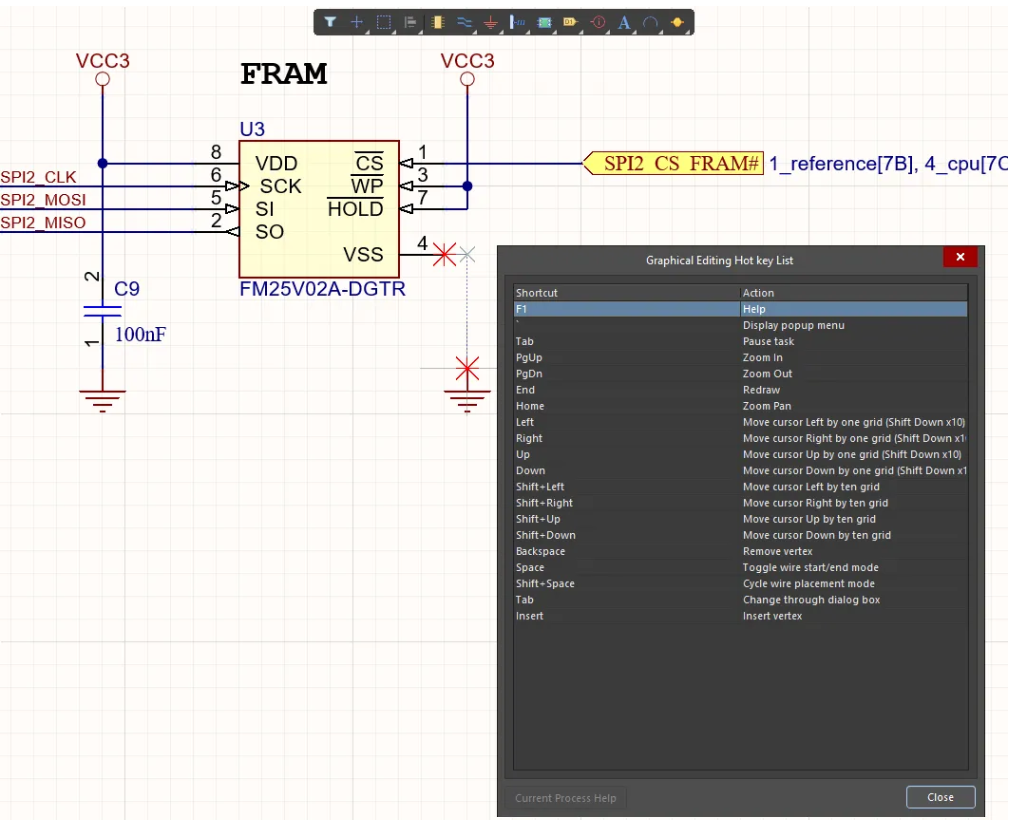Click the move objects cross tool

pos(356,23)
